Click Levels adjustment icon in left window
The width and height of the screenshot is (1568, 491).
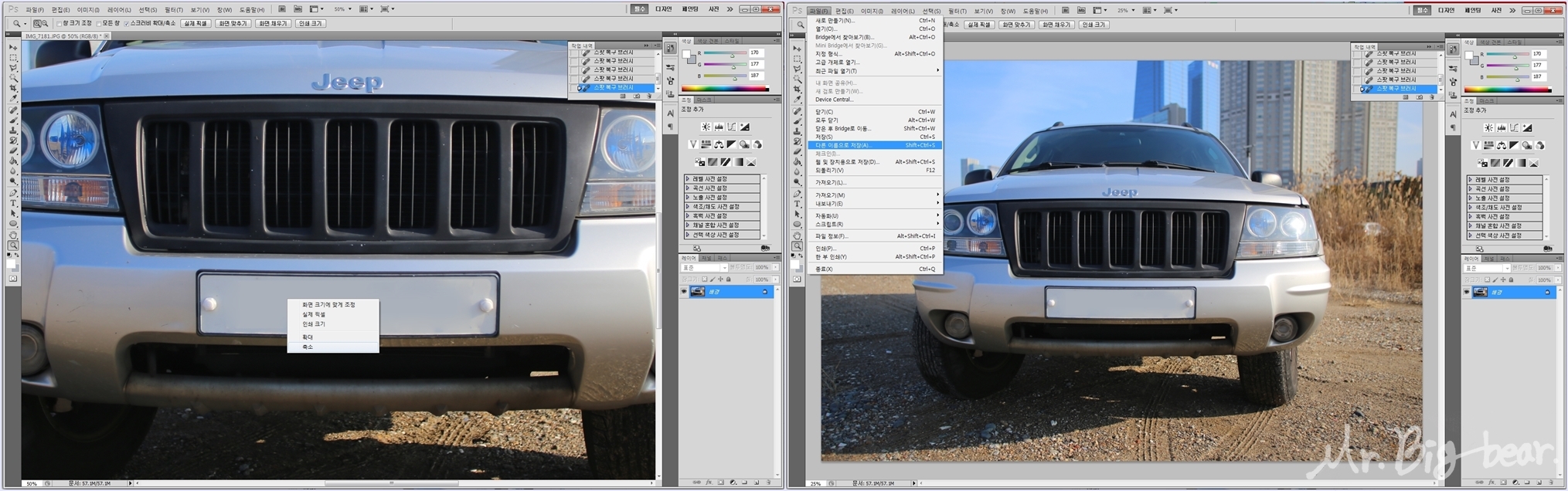[x=719, y=127]
